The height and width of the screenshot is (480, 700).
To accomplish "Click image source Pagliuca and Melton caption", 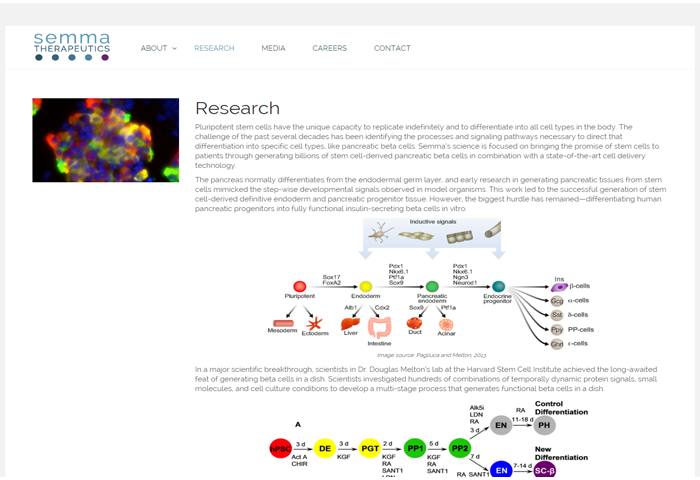I will [x=431, y=355].
